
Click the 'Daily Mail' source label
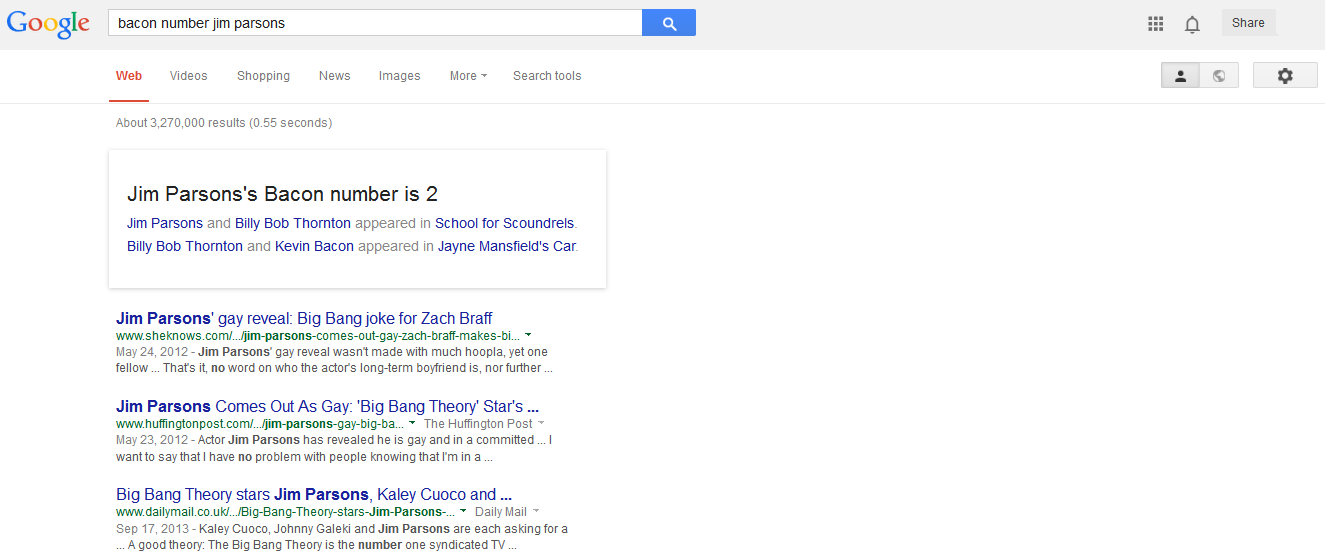click(x=501, y=512)
